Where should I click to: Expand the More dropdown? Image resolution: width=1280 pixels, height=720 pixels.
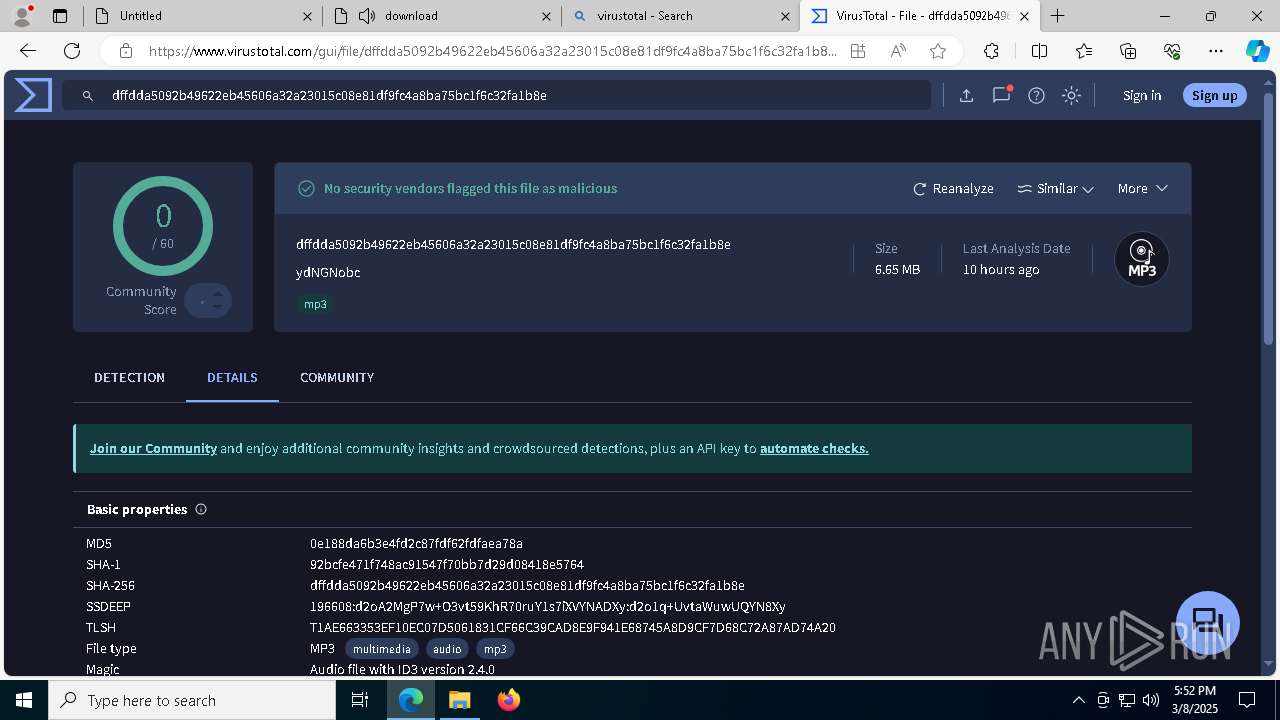pyautogui.click(x=1142, y=188)
